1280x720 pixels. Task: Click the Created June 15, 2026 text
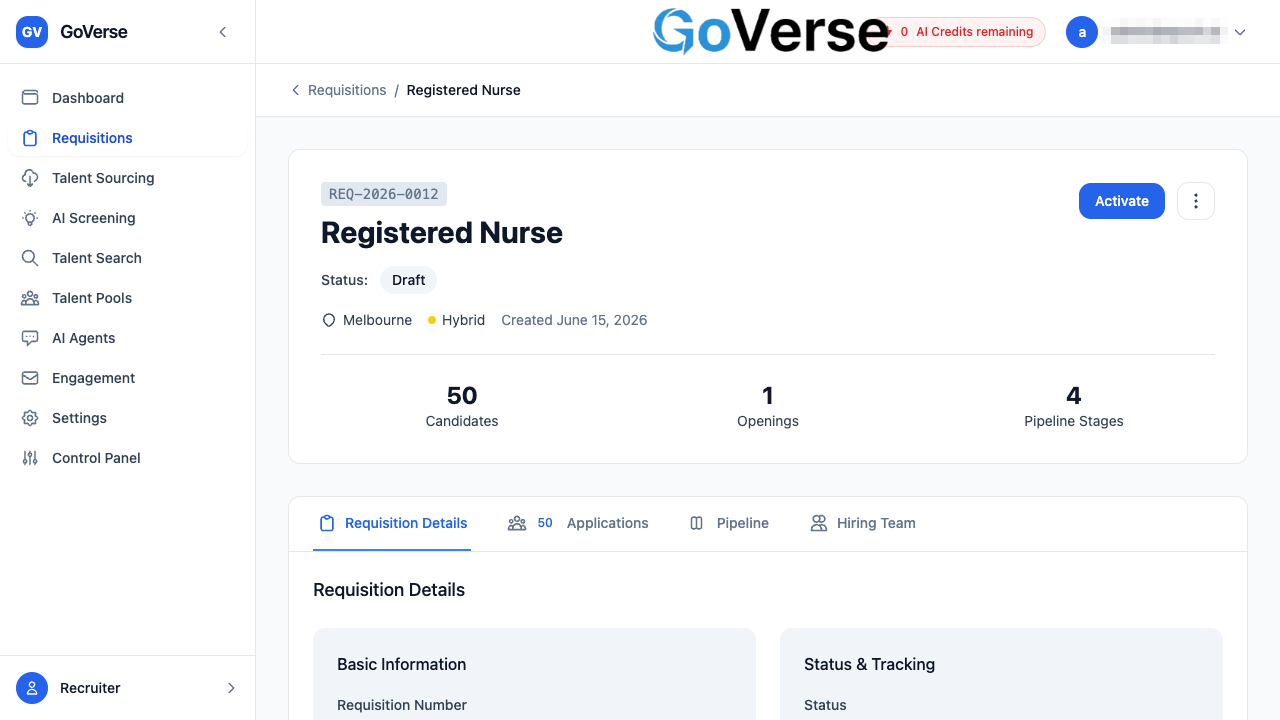coord(574,320)
